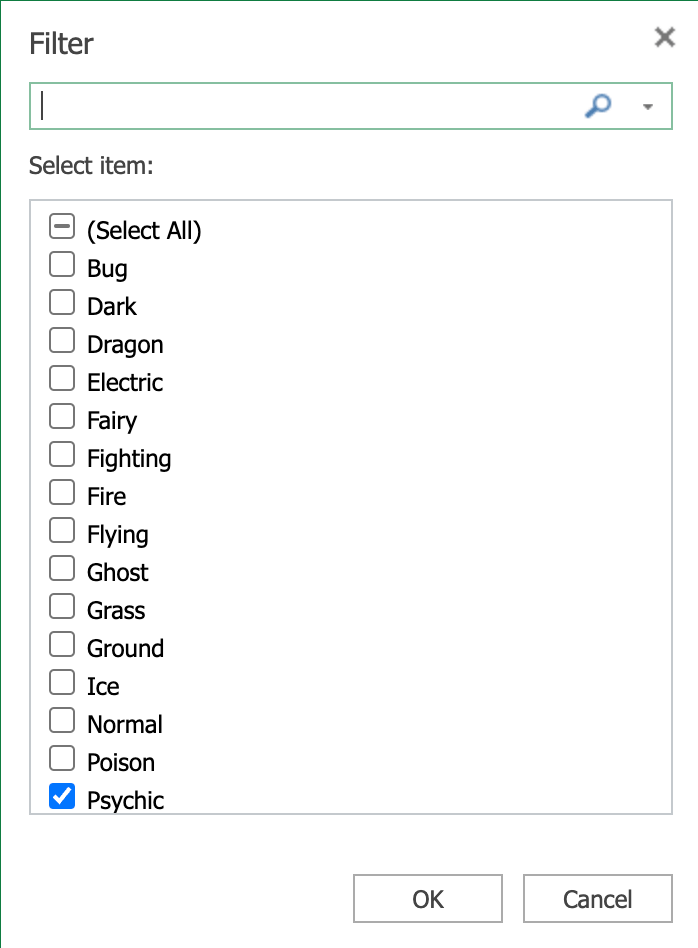The width and height of the screenshot is (698, 948).
Task: Click the search input field
Action: click(x=300, y=105)
